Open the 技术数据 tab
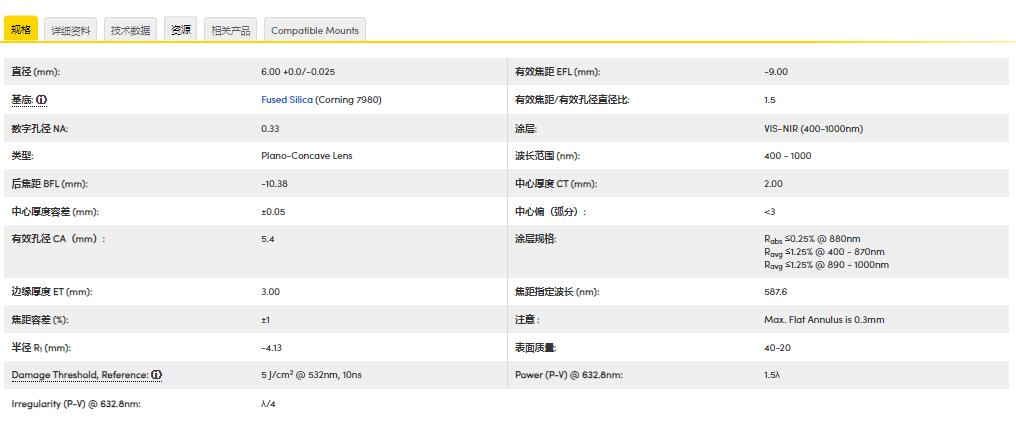The height and width of the screenshot is (429, 1016). tap(130, 31)
